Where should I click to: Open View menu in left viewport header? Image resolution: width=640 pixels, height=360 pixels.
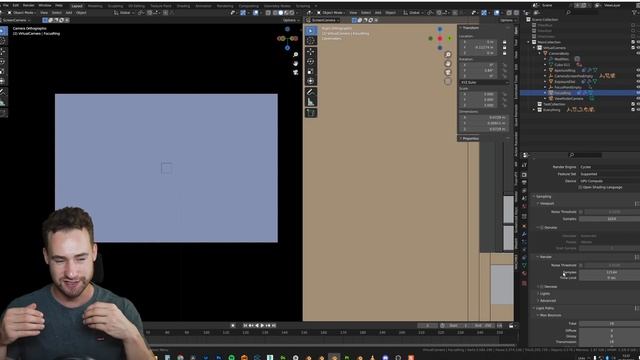click(x=44, y=13)
